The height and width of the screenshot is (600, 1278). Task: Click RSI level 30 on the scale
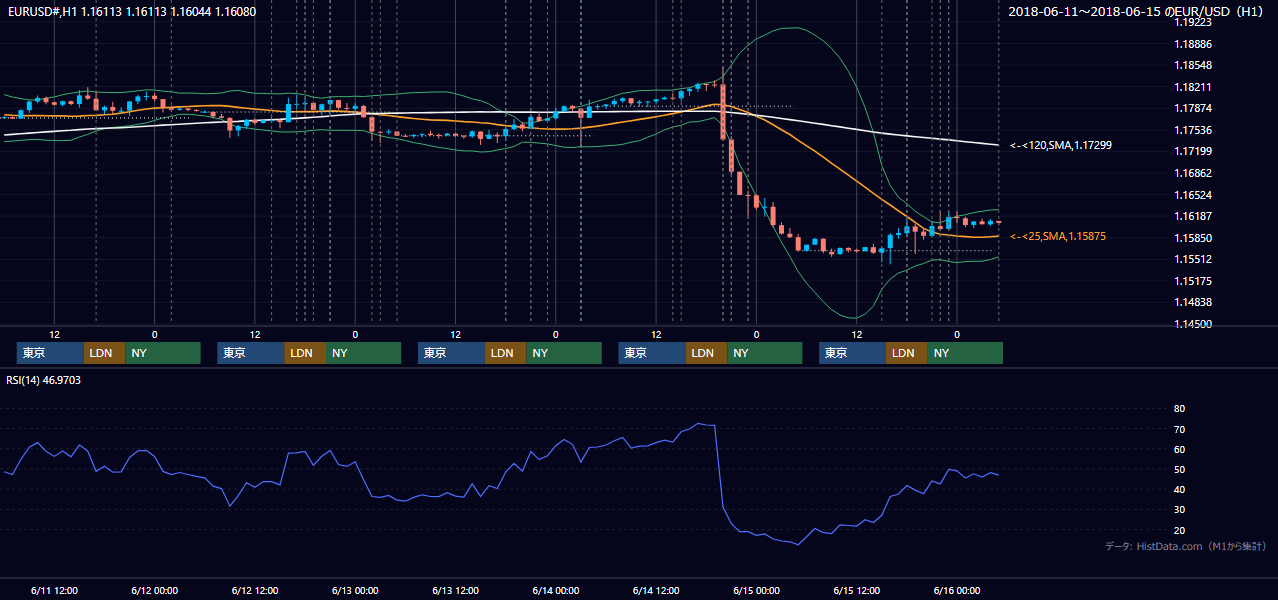1179,510
